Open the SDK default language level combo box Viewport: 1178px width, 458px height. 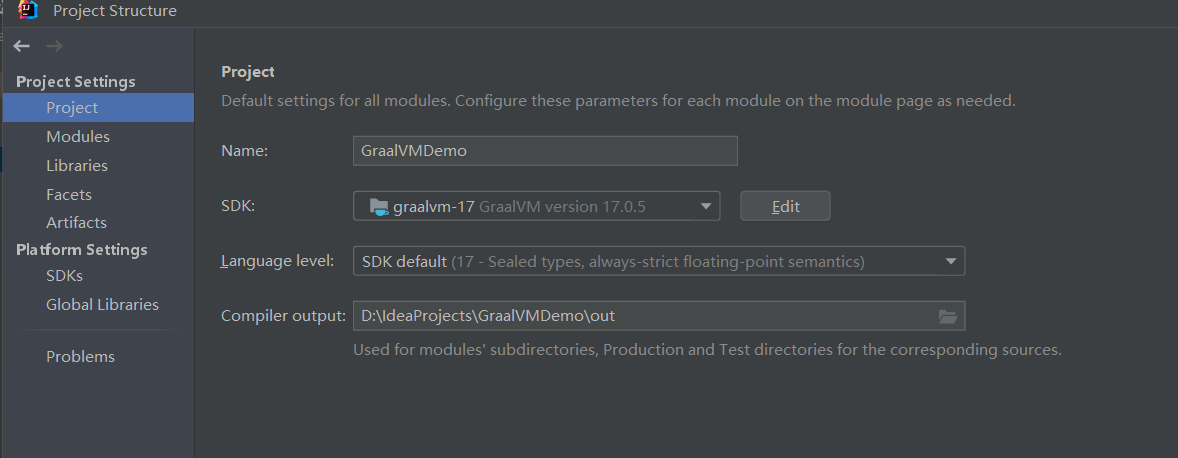[x=650, y=261]
